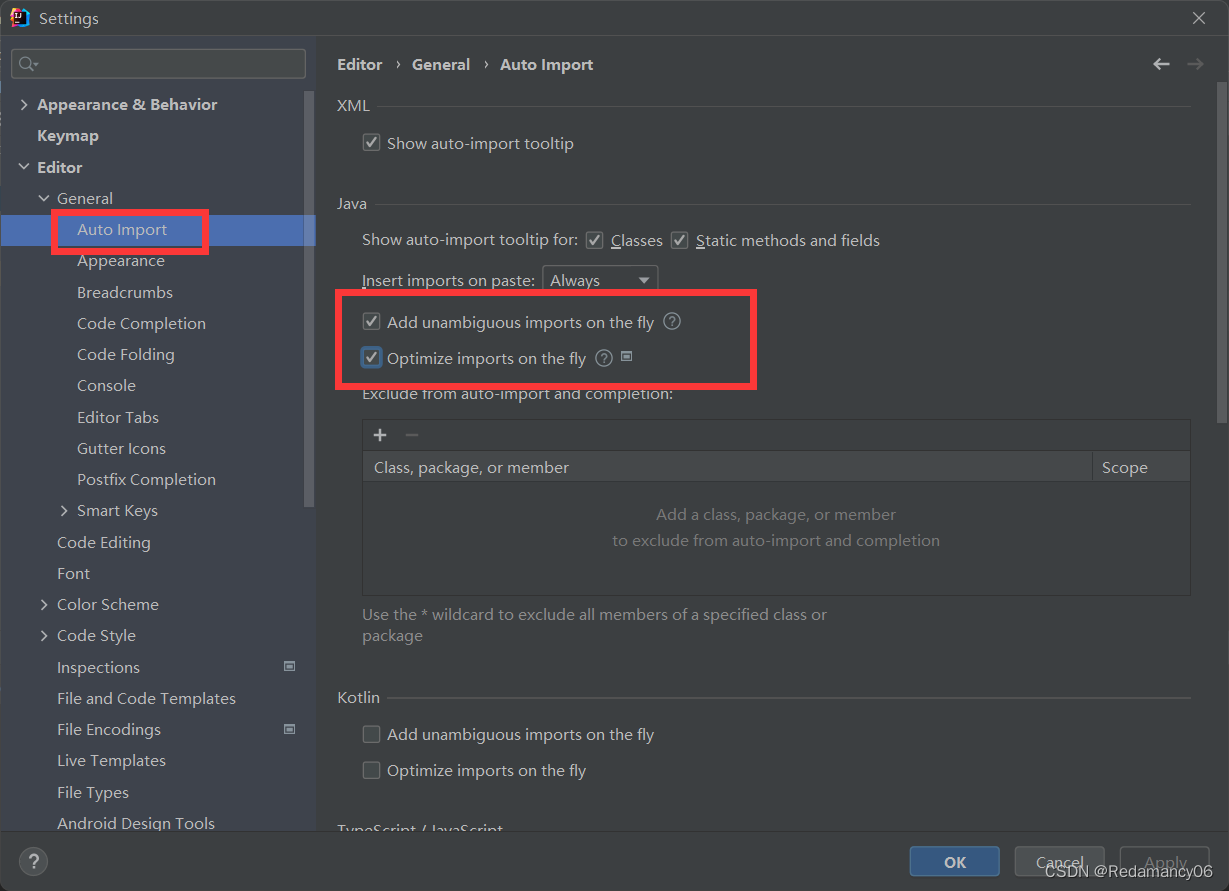Screen dimensions: 1229x891
Task: Open Live Templates settings
Action: point(111,760)
